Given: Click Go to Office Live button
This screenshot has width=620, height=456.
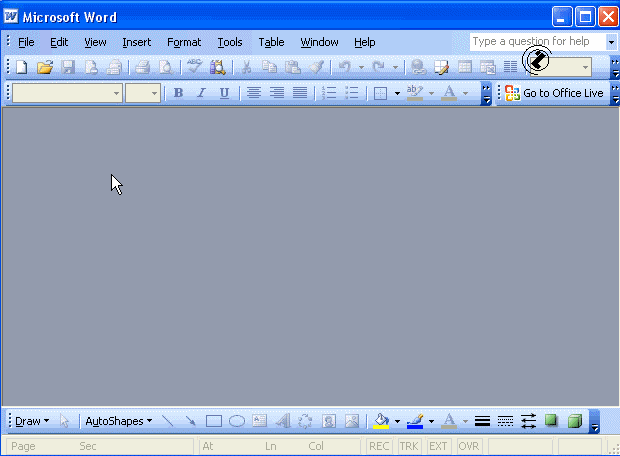Looking at the screenshot, I should coord(554,93).
